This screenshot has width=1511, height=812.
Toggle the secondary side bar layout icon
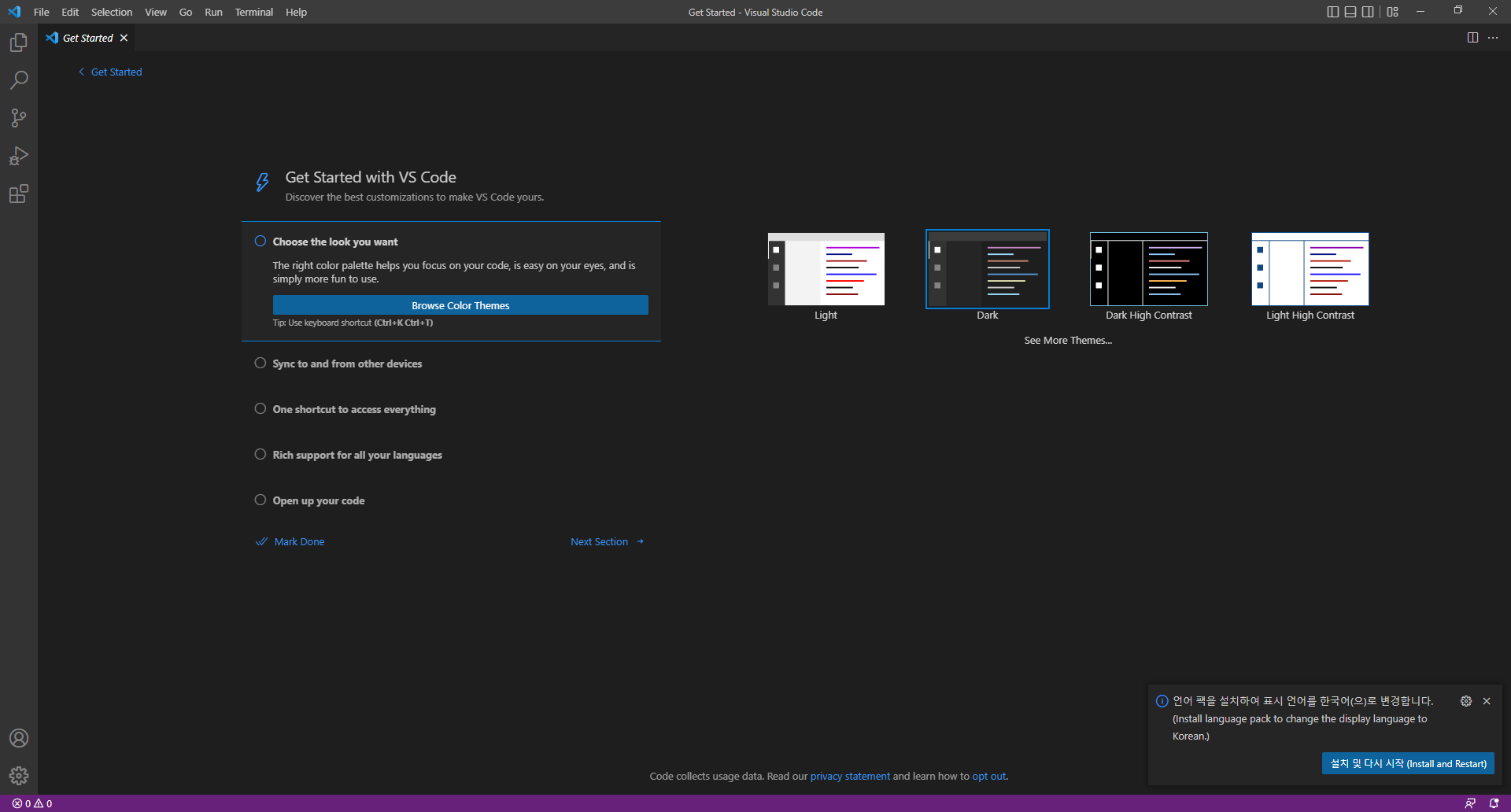pos(1368,12)
